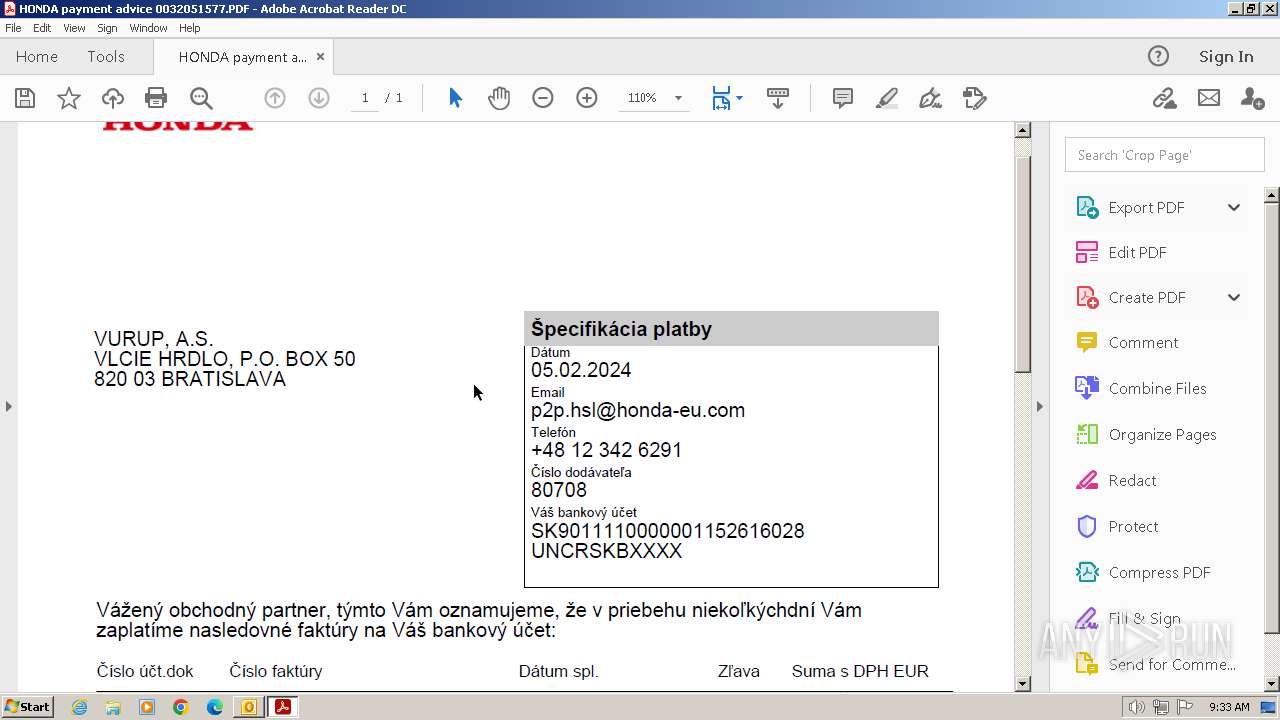The image size is (1280, 720).
Task: Click the current page number field
Action: 365,98
